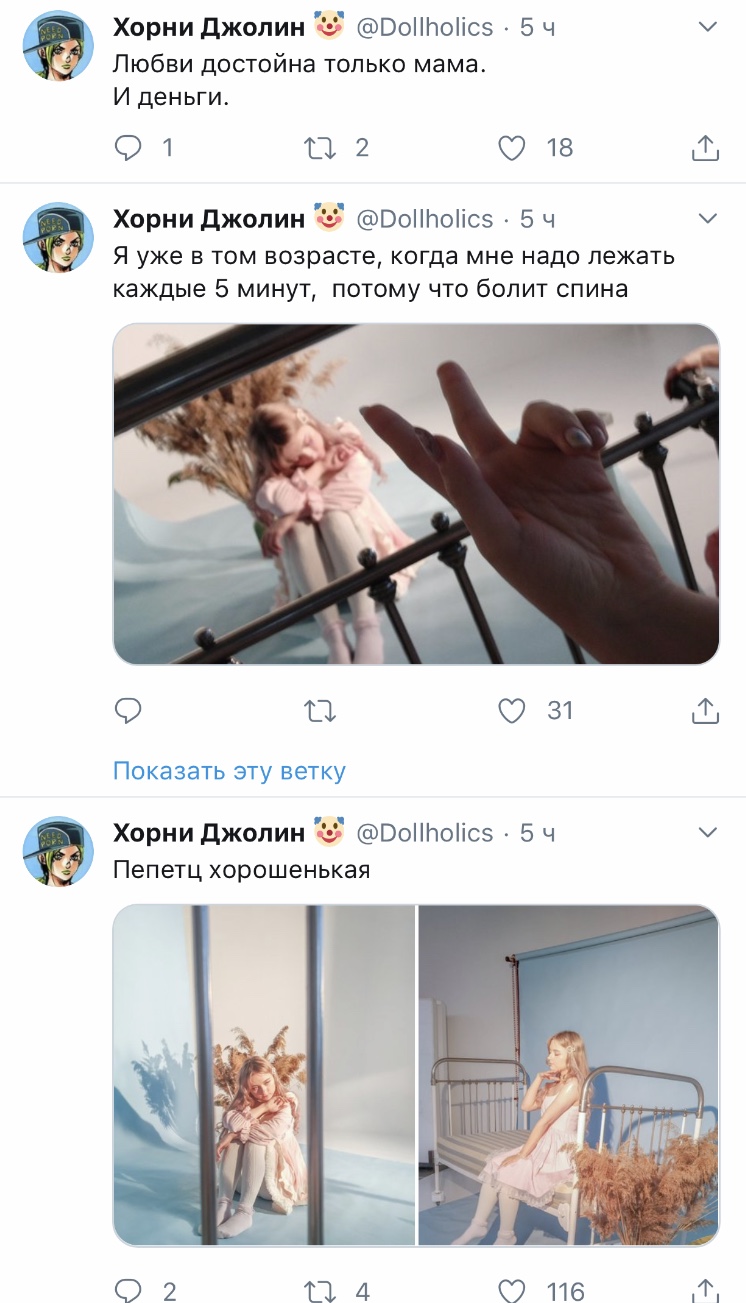Open @Dollholics profile from second tweet
This screenshot has height=1303, width=746.
coord(425,219)
